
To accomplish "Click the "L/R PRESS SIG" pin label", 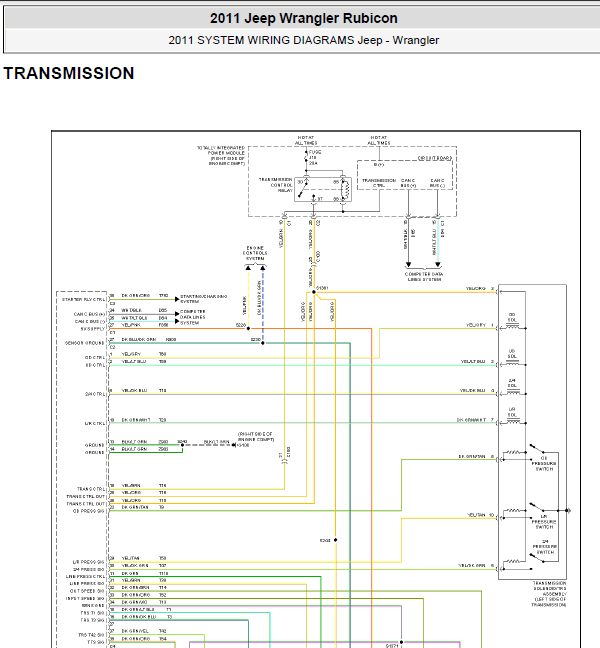I will (x=88, y=562).
